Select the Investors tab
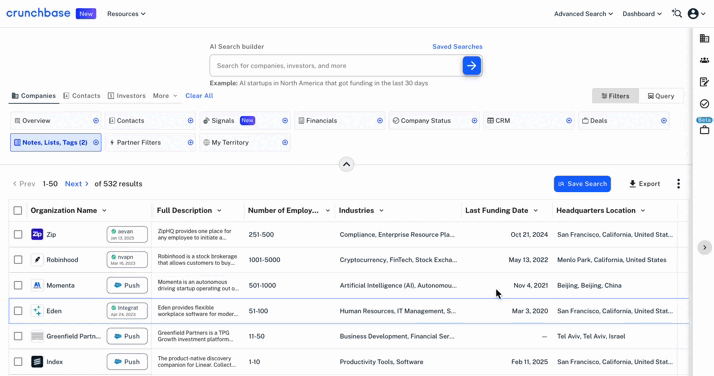The image size is (714, 376). pyautogui.click(x=127, y=96)
